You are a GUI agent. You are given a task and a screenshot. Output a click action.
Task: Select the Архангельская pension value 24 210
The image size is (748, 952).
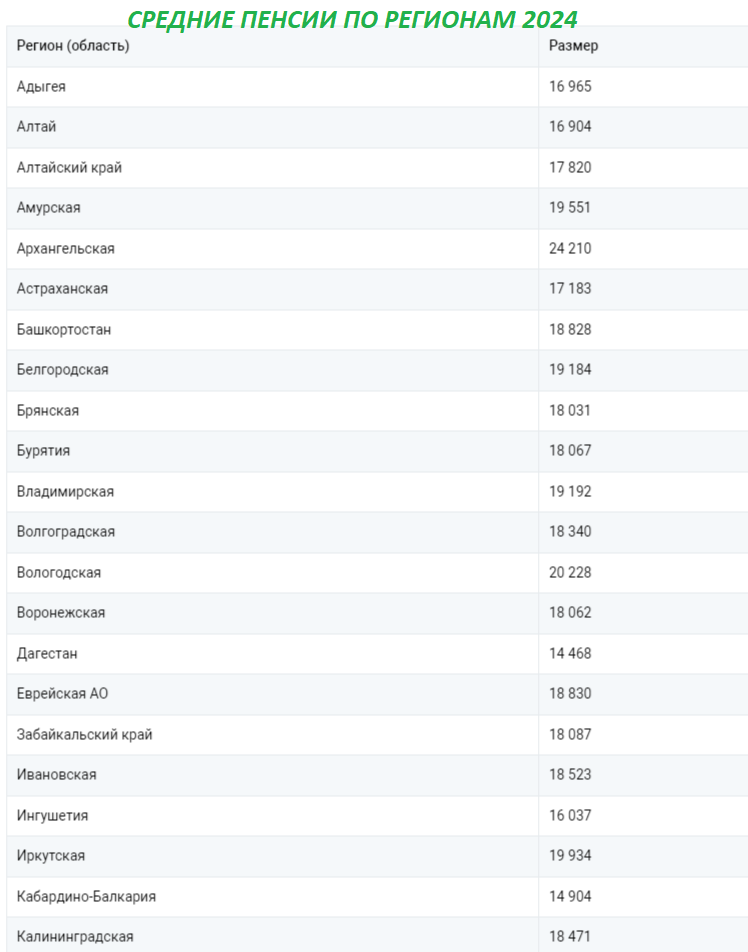tap(570, 248)
